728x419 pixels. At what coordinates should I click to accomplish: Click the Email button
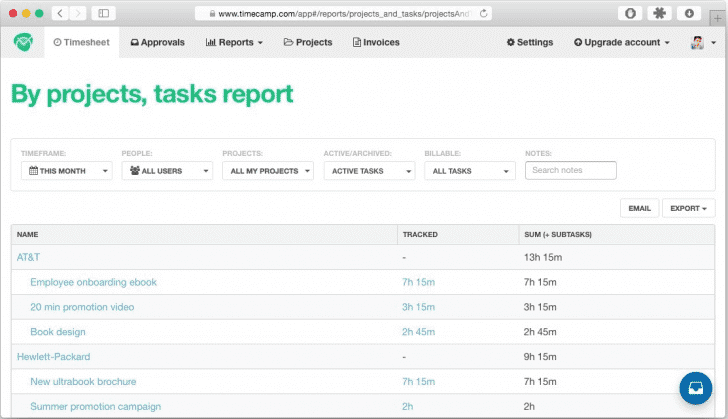tap(638, 208)
